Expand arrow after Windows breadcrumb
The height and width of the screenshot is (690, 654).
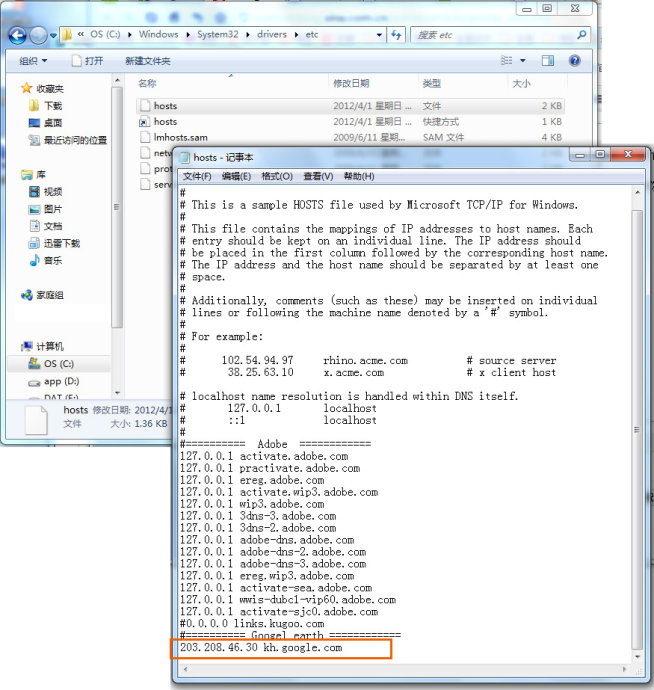click(188, 35)
